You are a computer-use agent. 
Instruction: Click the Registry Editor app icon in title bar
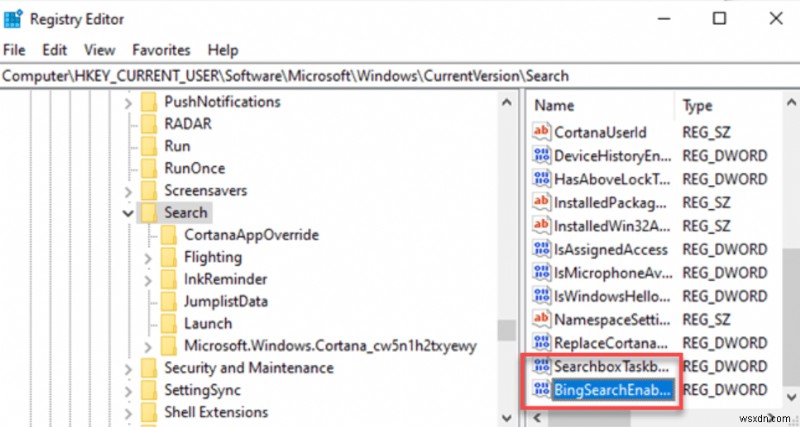pyautogui.click(x=12, y=19)
